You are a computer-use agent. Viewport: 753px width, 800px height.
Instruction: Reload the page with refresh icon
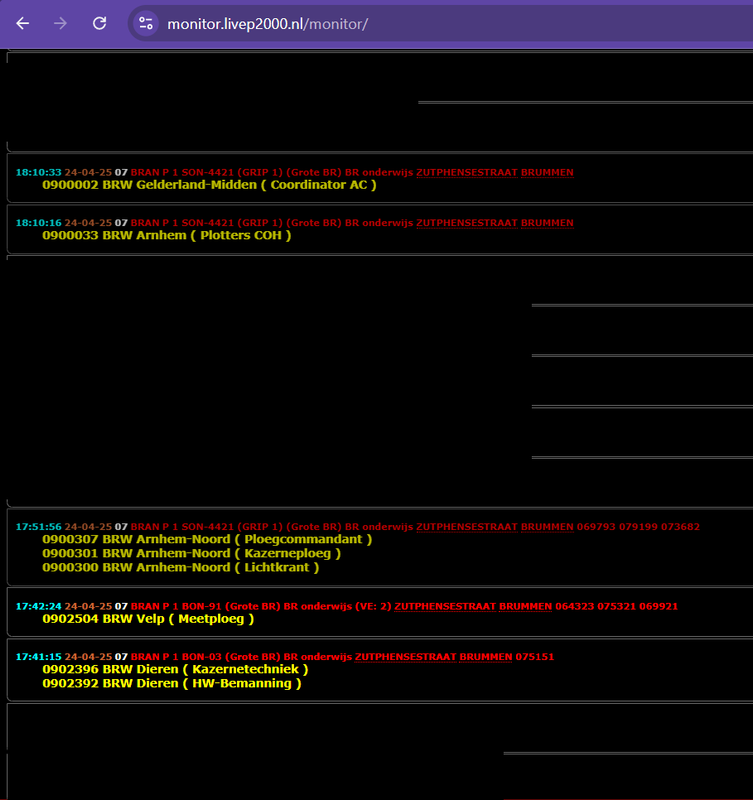[x=99, y=23]
